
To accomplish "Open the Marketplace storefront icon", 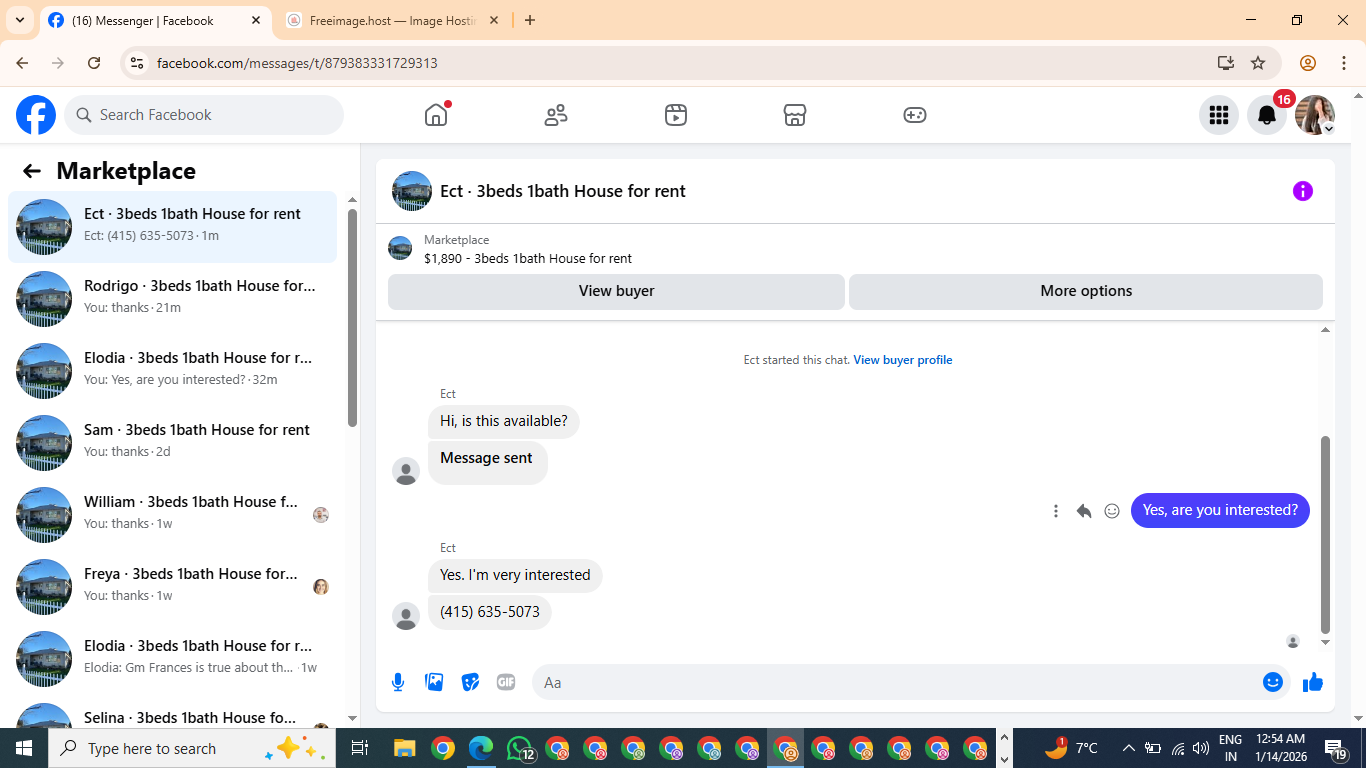I will click(795, 115).
